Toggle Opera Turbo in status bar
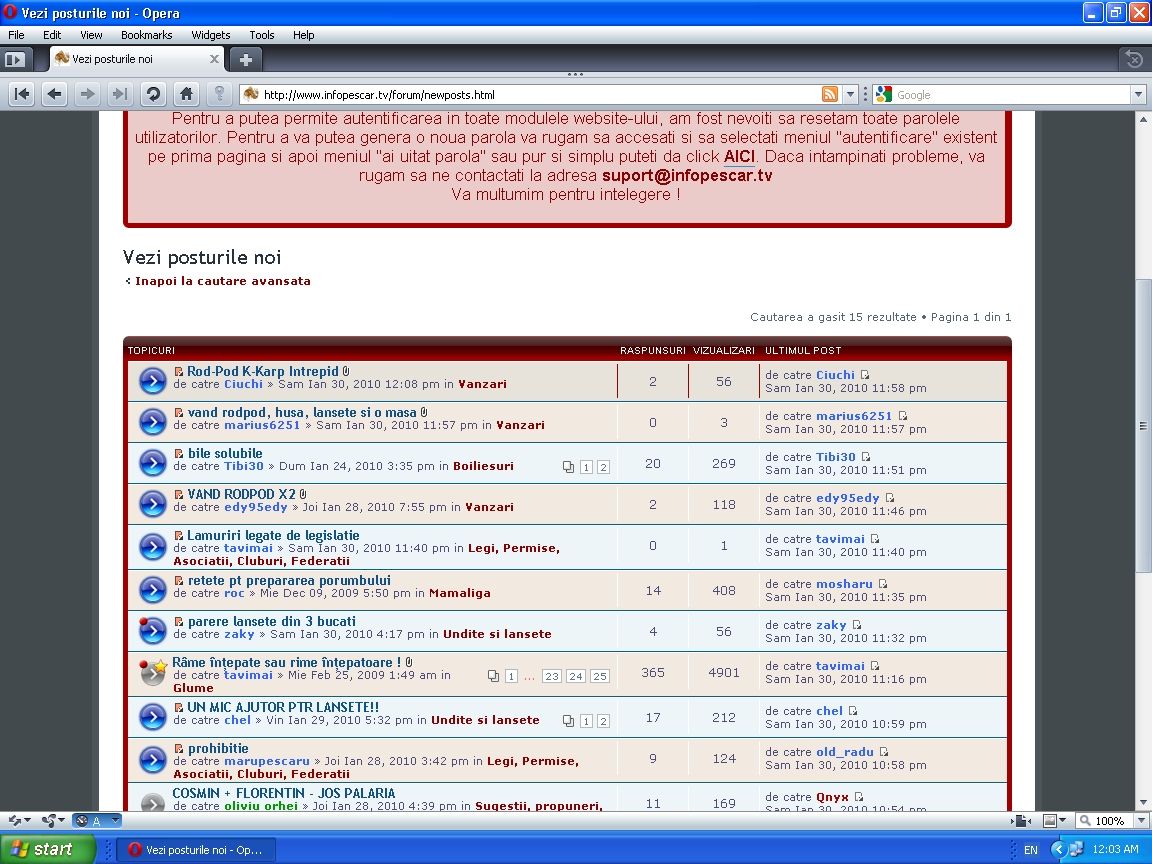Viewport: 1152px width, 864px height. (x=82, y=821)
